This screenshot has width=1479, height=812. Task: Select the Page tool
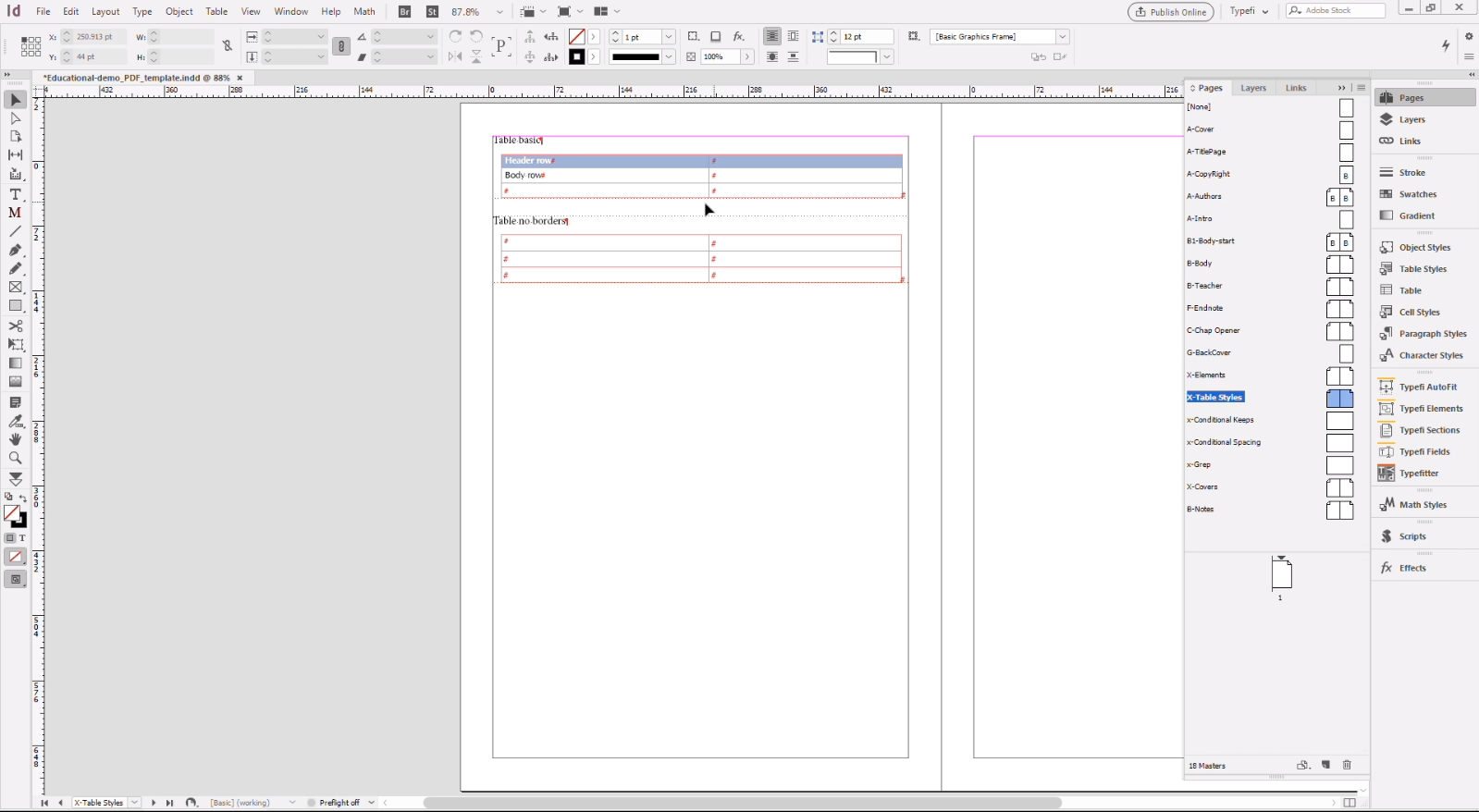[x=15, y=136]
